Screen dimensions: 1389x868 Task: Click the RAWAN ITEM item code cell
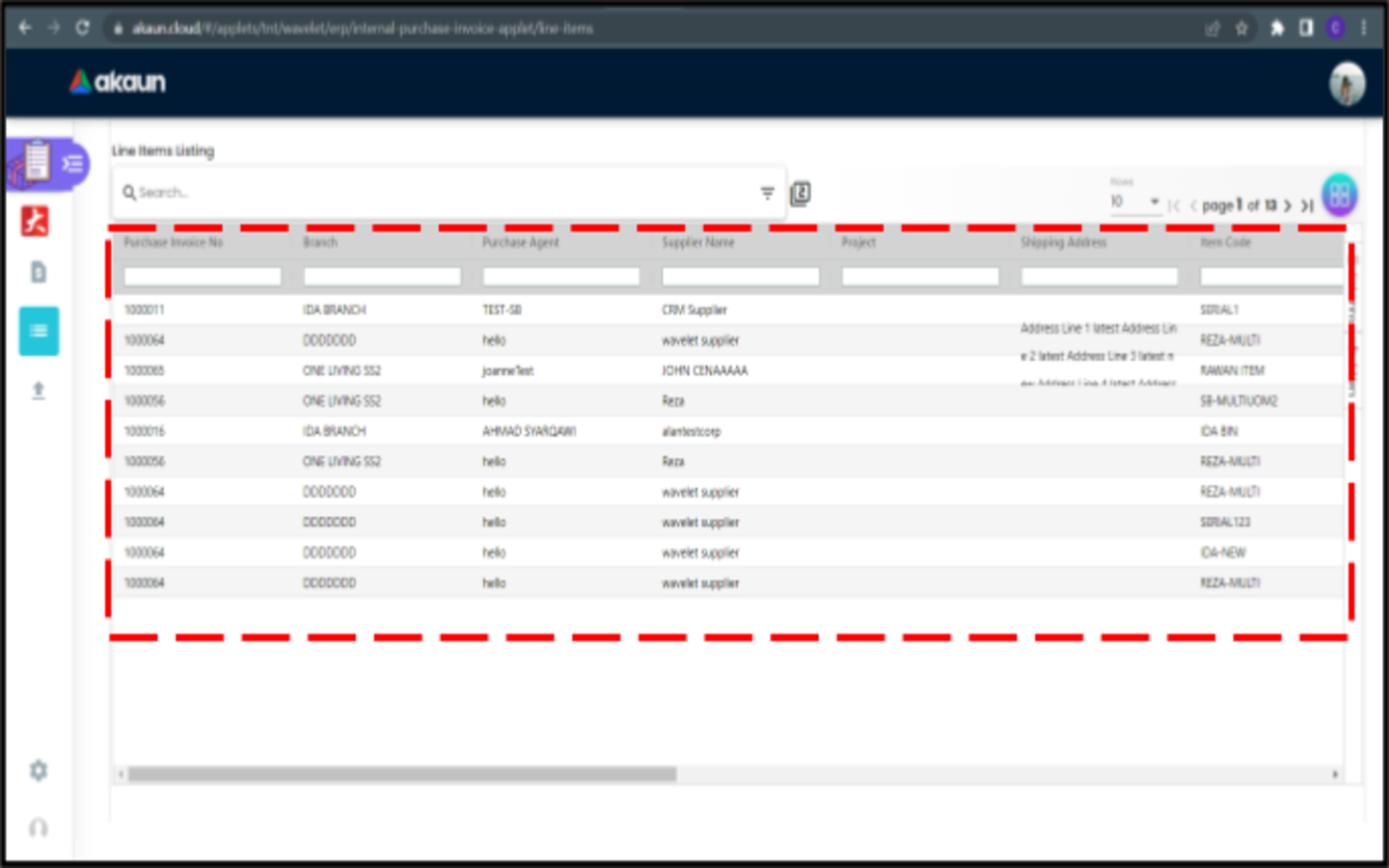pos(1232,371)
